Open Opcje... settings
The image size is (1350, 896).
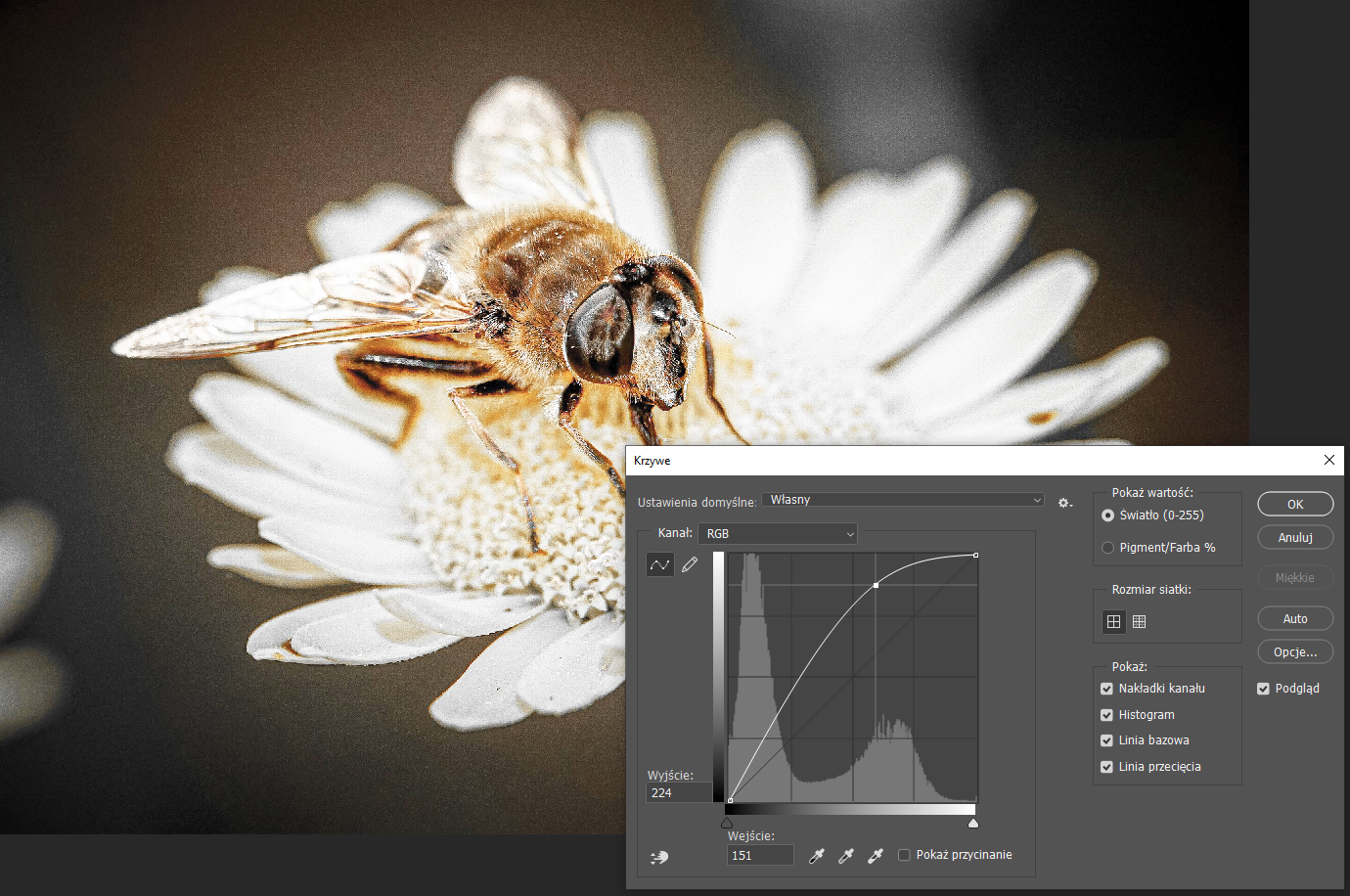[1295, 651]
